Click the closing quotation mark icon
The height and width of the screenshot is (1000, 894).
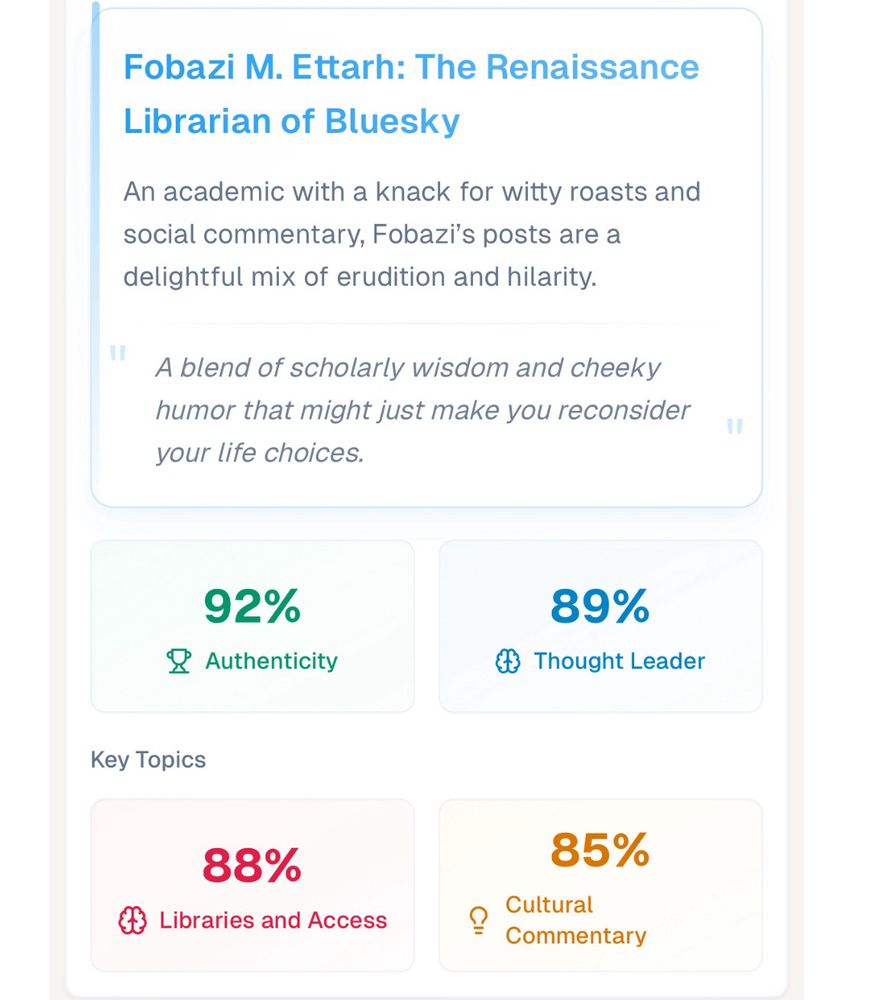734,426
